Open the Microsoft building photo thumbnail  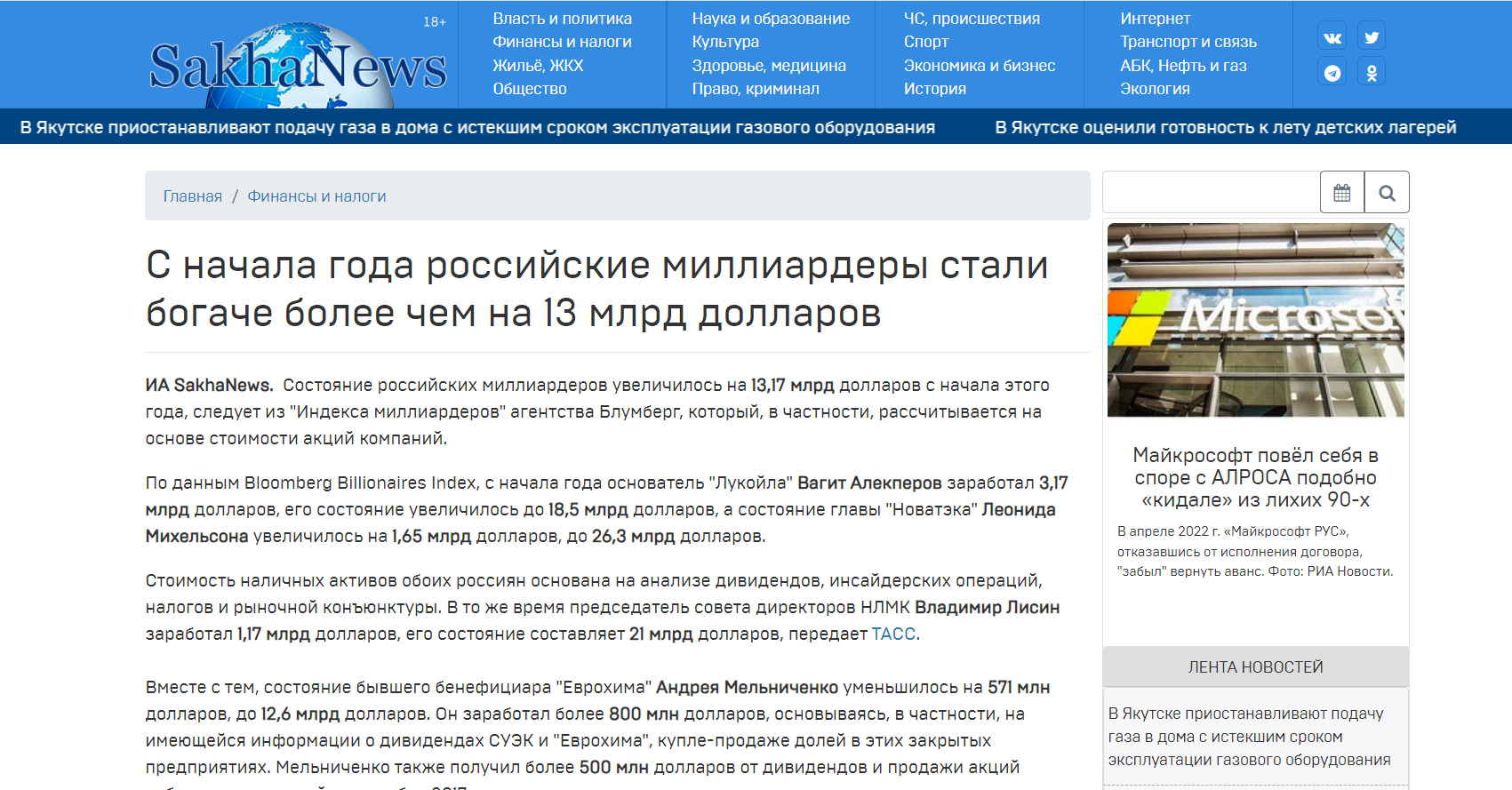1256,320
